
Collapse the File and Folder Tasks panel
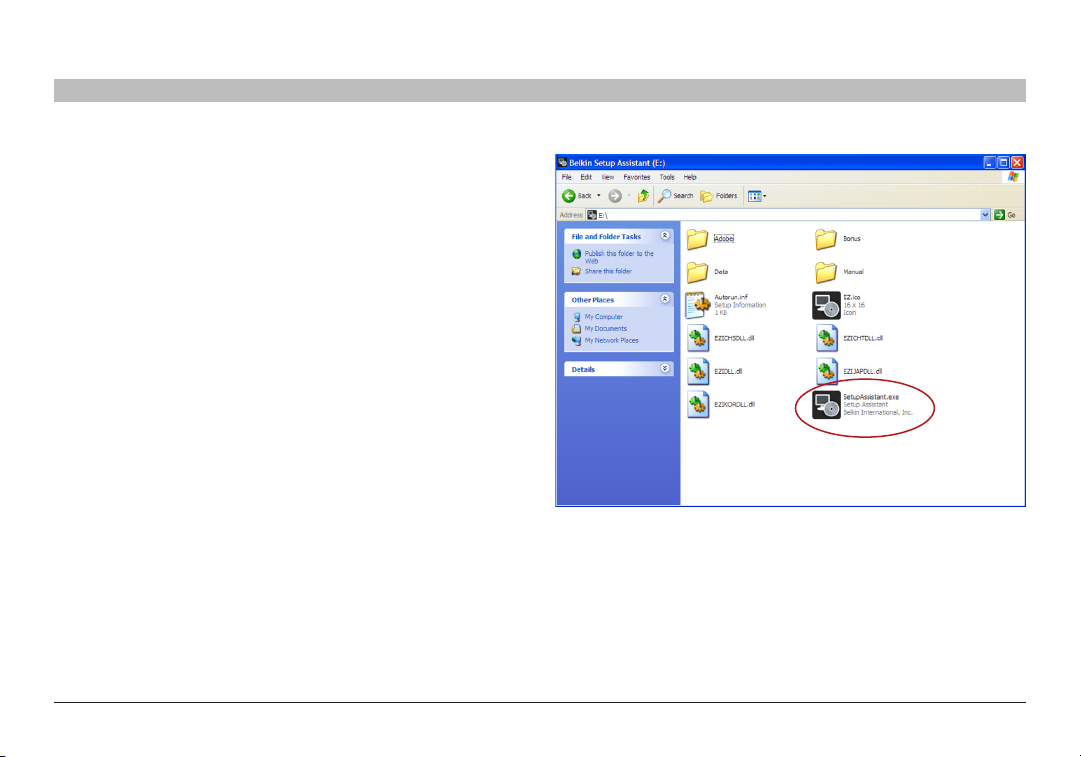coord(665,236)
